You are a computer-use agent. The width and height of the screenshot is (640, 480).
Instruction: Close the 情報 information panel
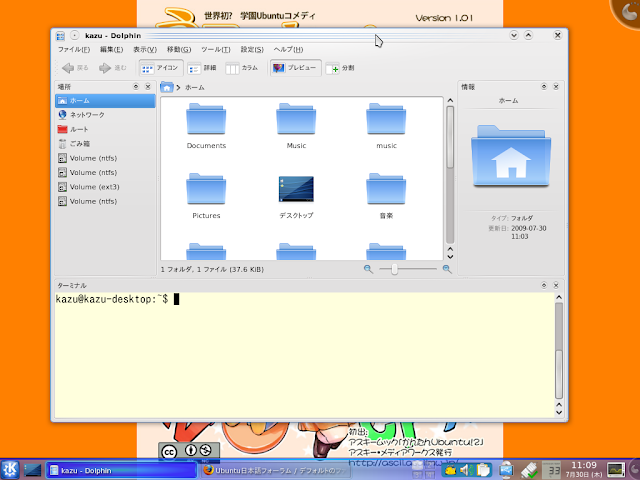[556, 87]
